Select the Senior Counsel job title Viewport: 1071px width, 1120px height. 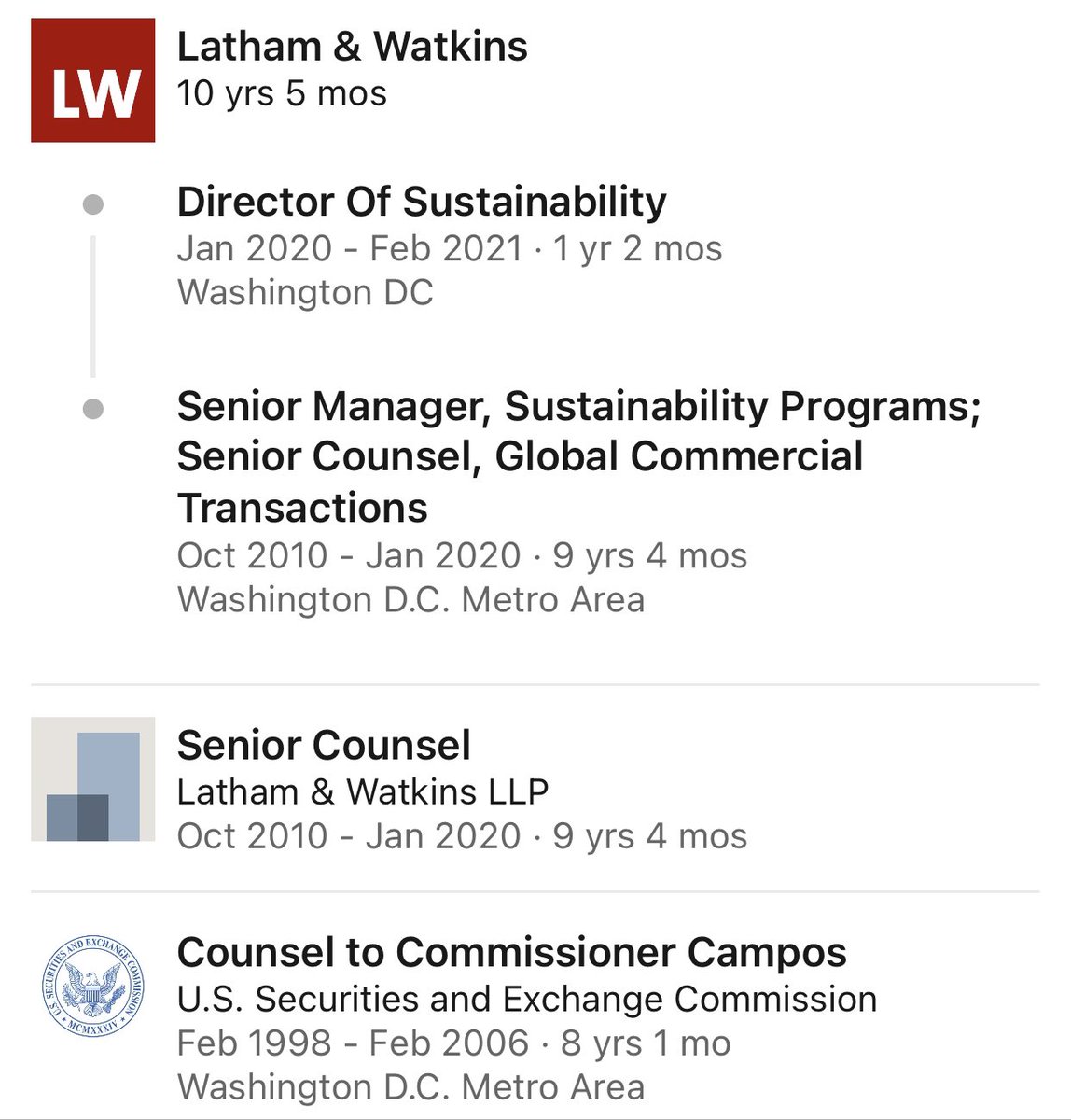pyautogui.click(x=324, y=745)
